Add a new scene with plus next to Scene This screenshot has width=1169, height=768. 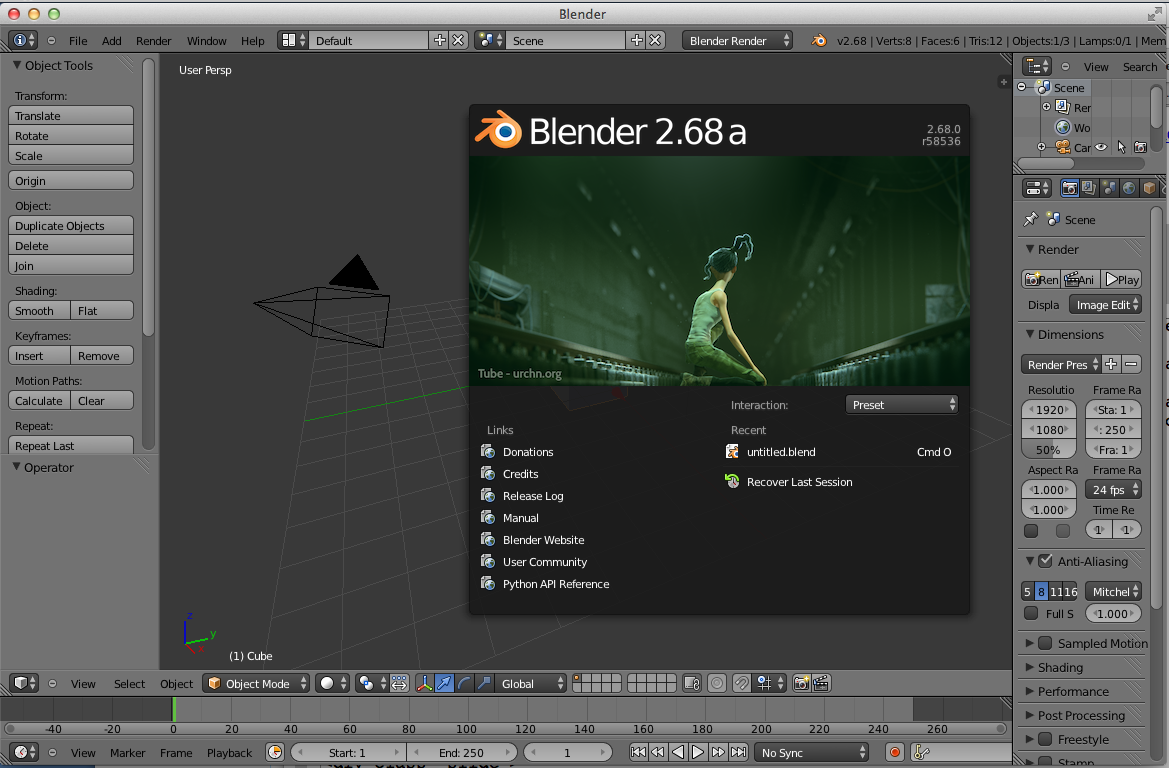pos(637,40)
